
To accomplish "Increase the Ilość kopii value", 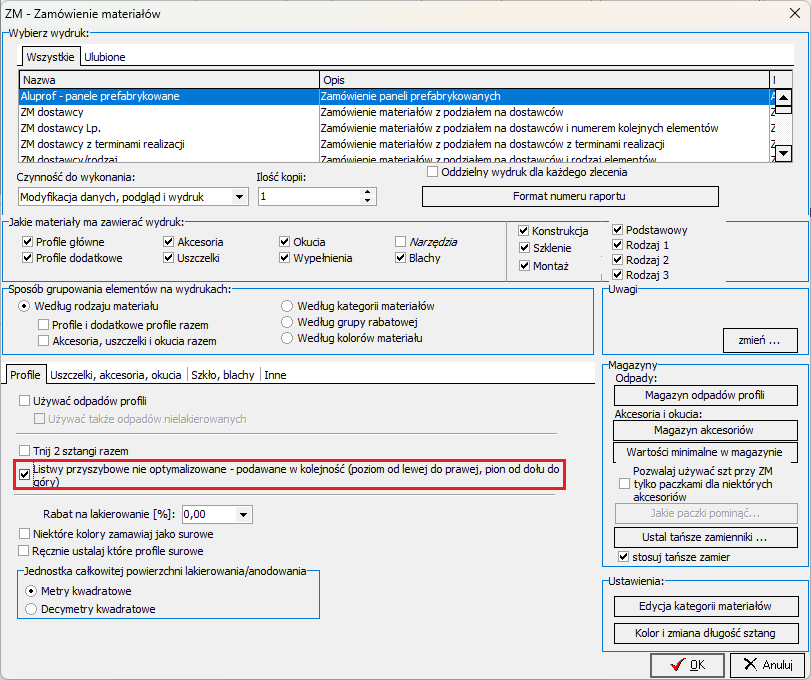I will pos(368,192).
